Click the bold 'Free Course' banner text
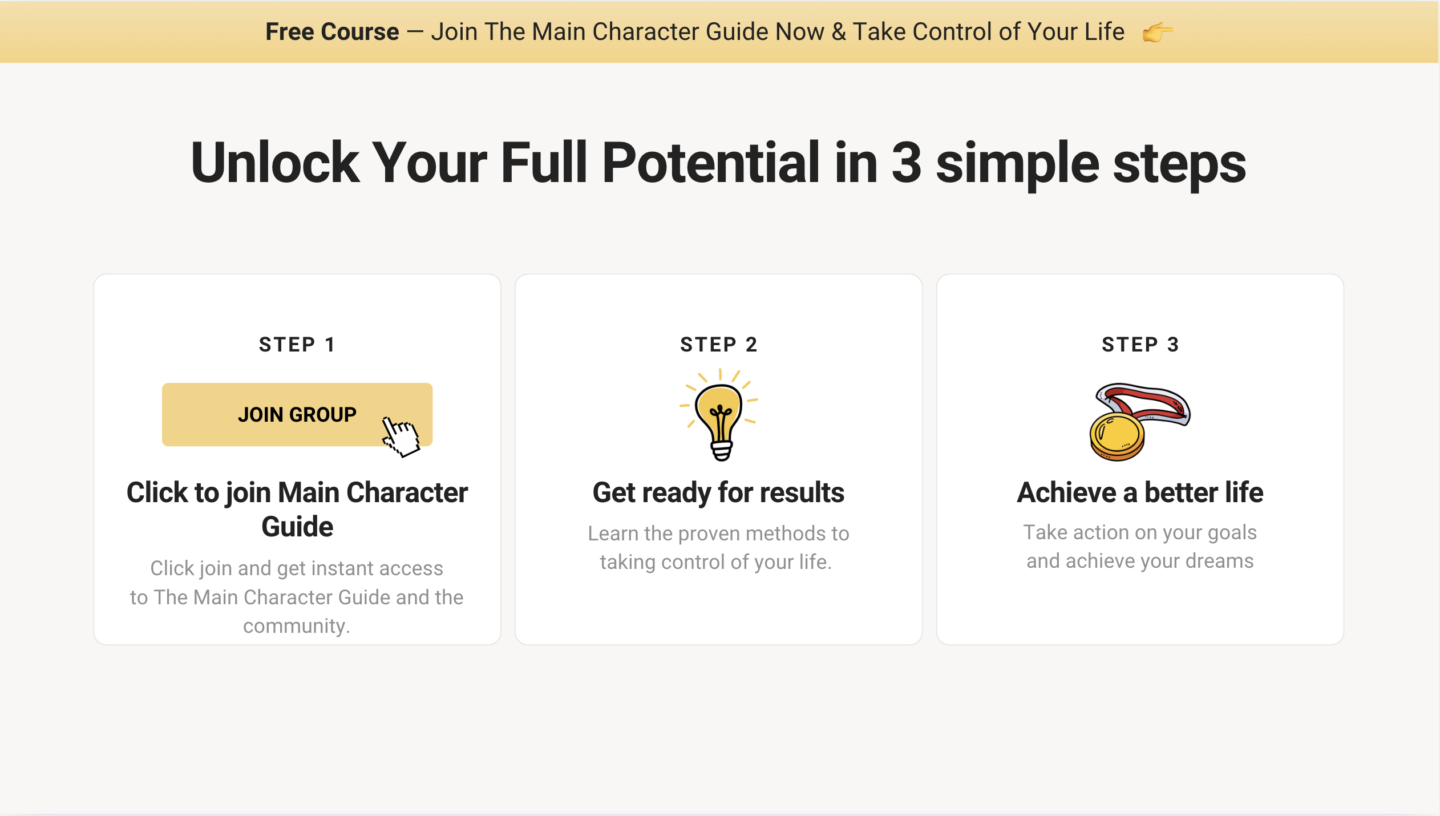Screen dimensions: 1440x816 (332, 32)
